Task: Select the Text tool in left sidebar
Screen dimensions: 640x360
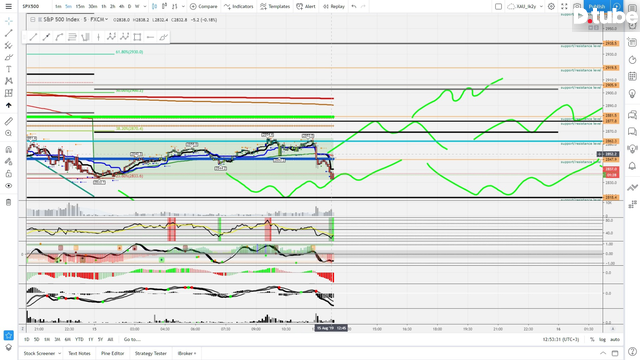Action: pyautogui.click(x=9, y=69)
